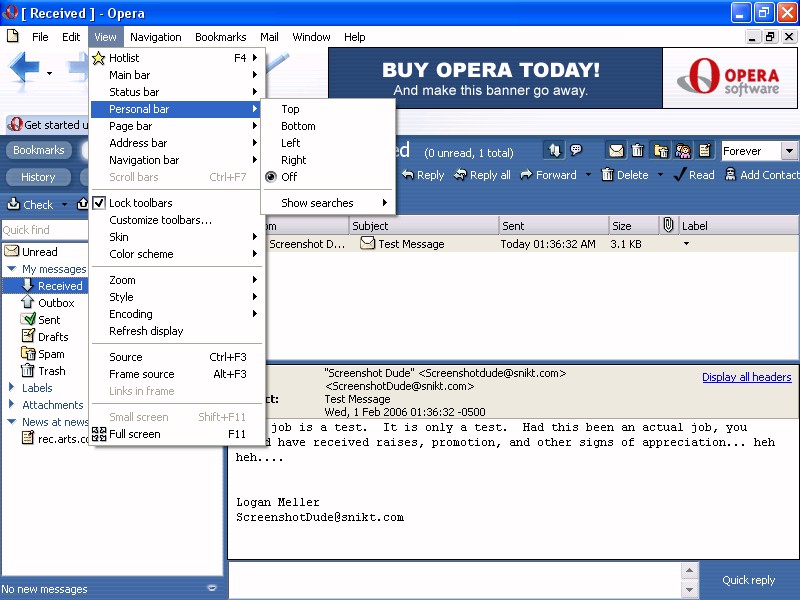Image resolution: width=800 pixels, height=600 pixels.
Task: Click the Read checkmark icon
Action: pyautogui.click(x=679, y=175)
